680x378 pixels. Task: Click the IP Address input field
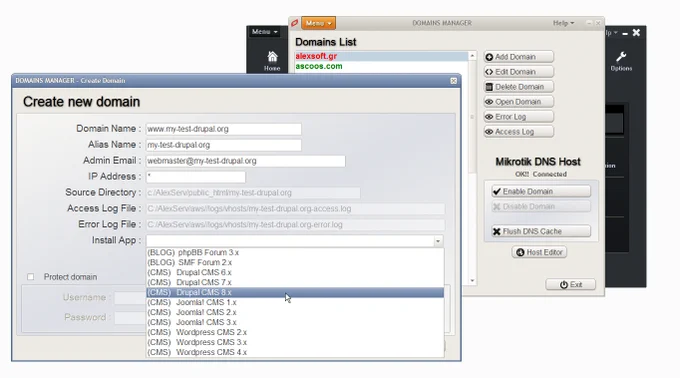point(196,177)
